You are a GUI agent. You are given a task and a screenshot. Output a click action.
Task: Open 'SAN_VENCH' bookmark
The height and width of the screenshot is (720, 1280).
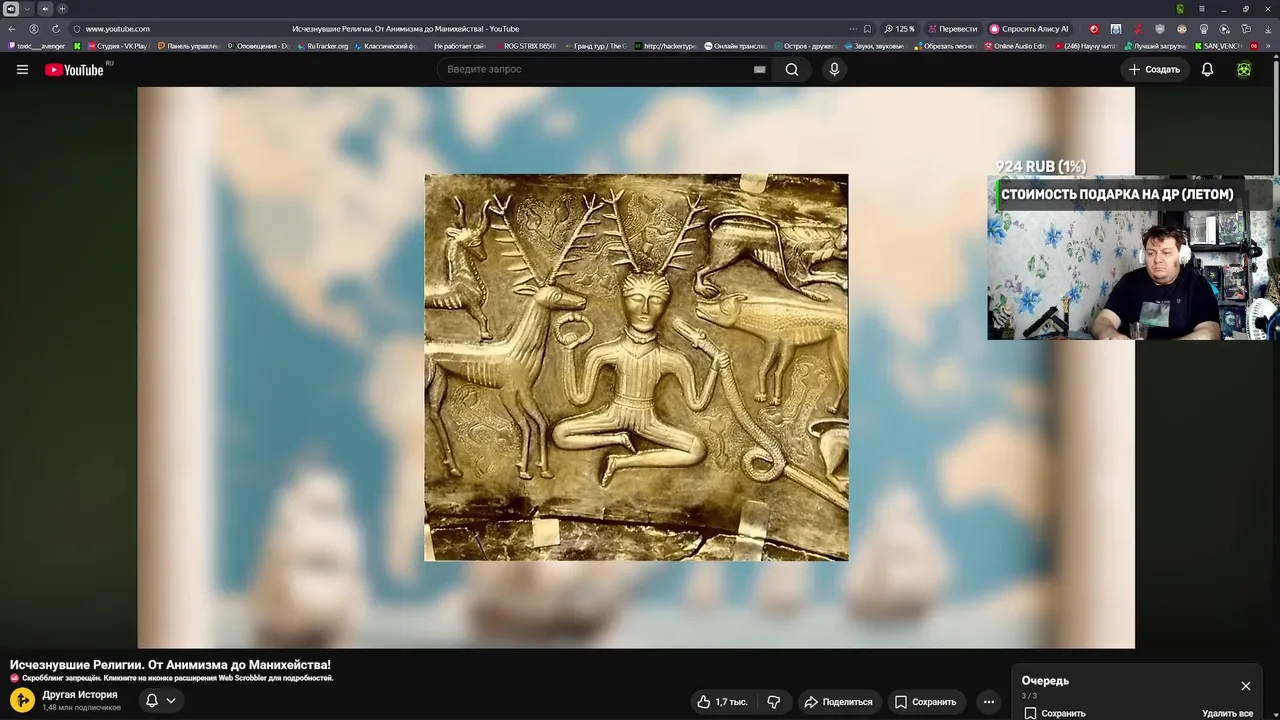tap(1218, 46)
